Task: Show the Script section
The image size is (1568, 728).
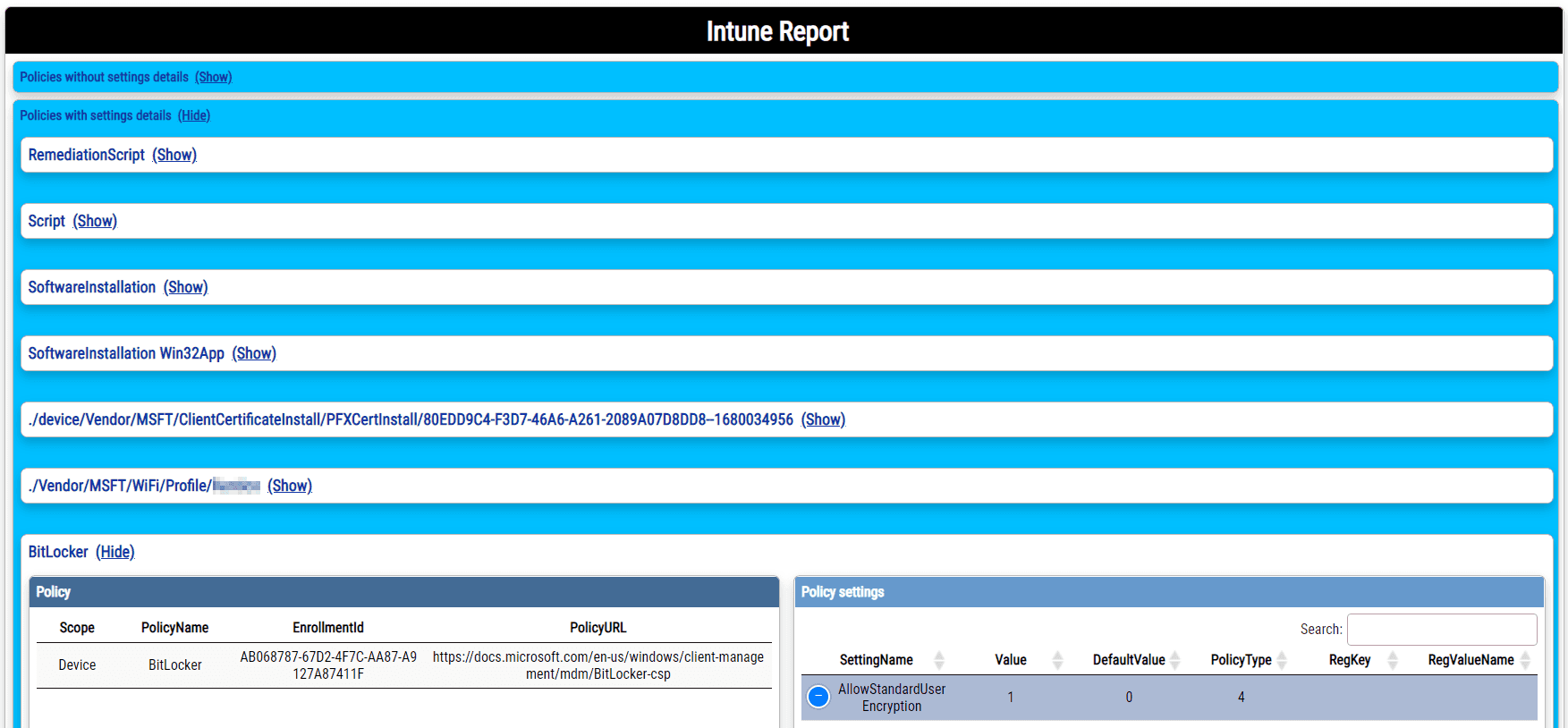Action: point(95,221)
